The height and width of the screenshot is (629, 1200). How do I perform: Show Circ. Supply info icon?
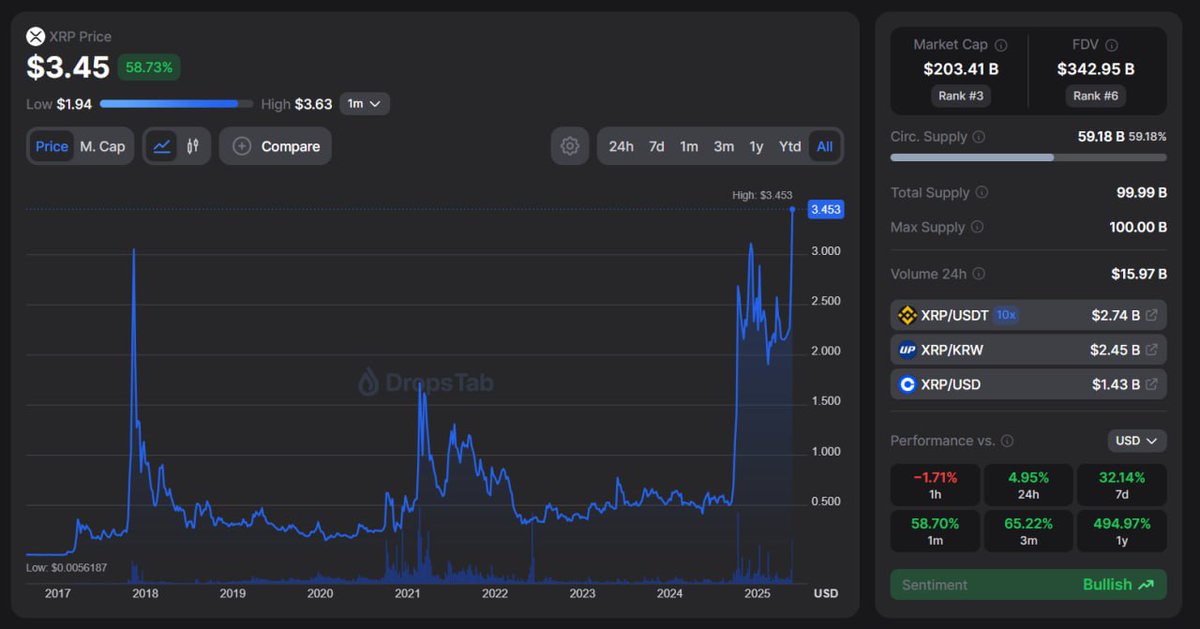click(979, 137)
